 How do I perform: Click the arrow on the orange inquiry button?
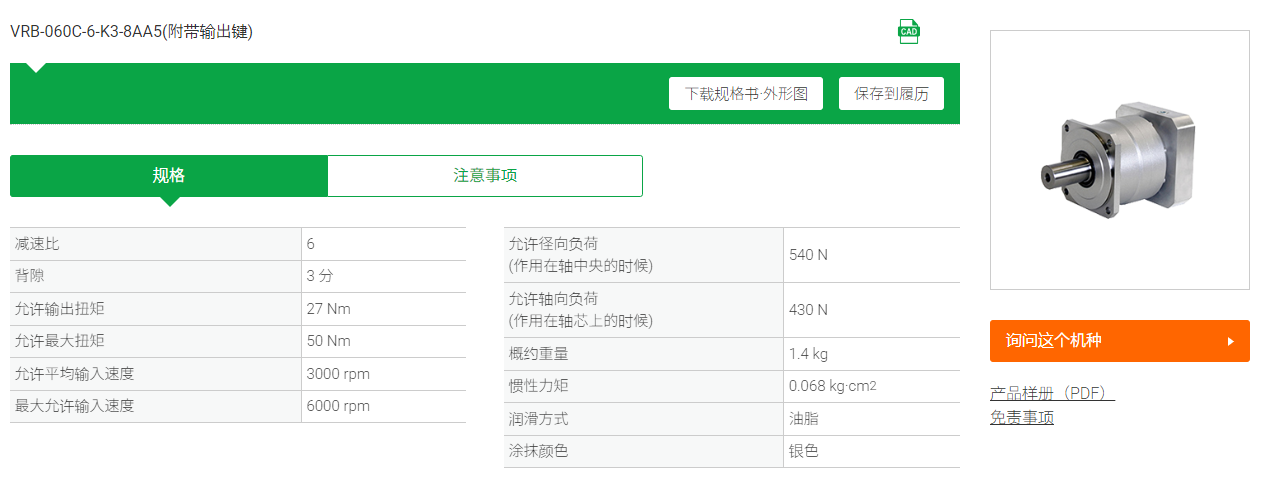pyautogui.click(x=1231, y=341)
